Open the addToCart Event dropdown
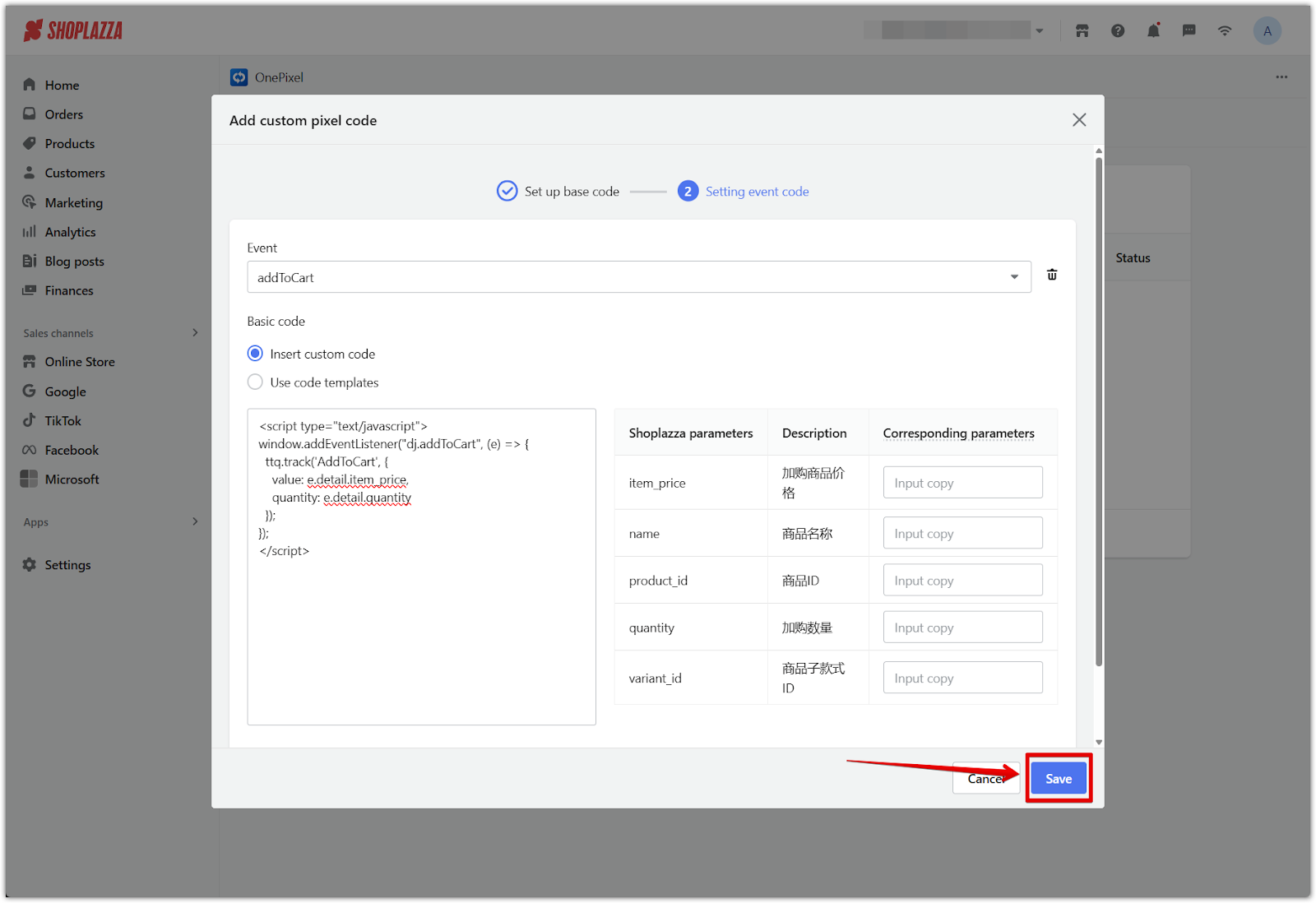The image size is (1316, 903). [x=639, y=277]
